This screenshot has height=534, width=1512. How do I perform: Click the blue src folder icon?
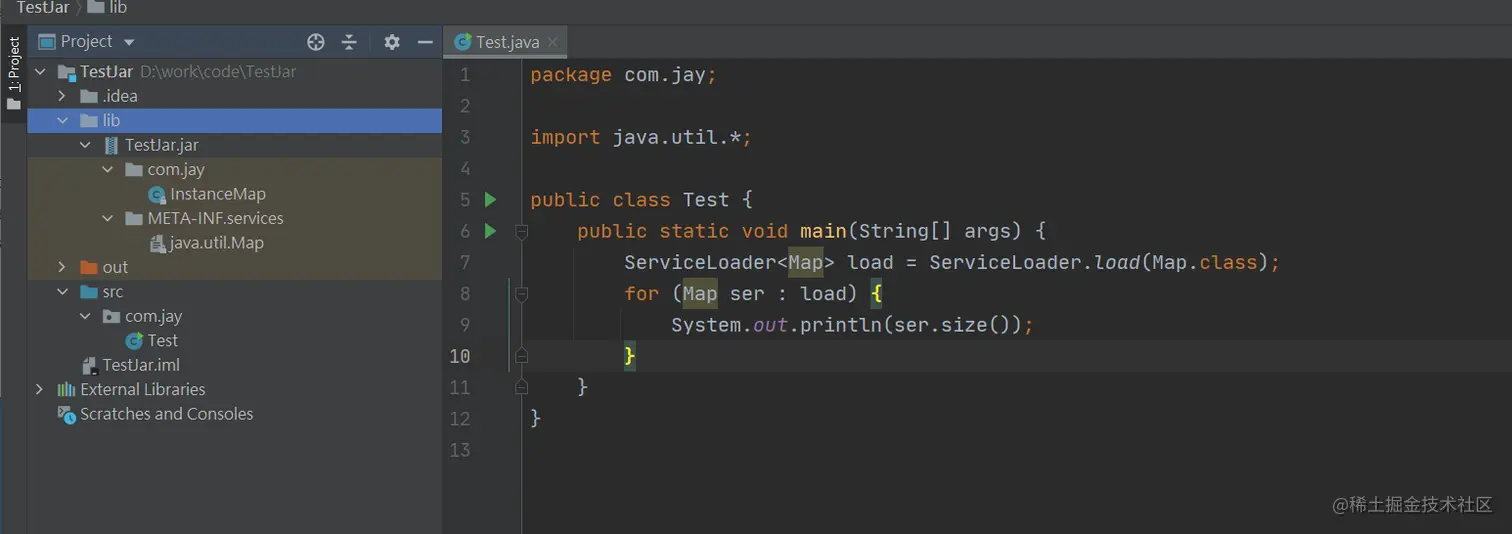(89, 292)
